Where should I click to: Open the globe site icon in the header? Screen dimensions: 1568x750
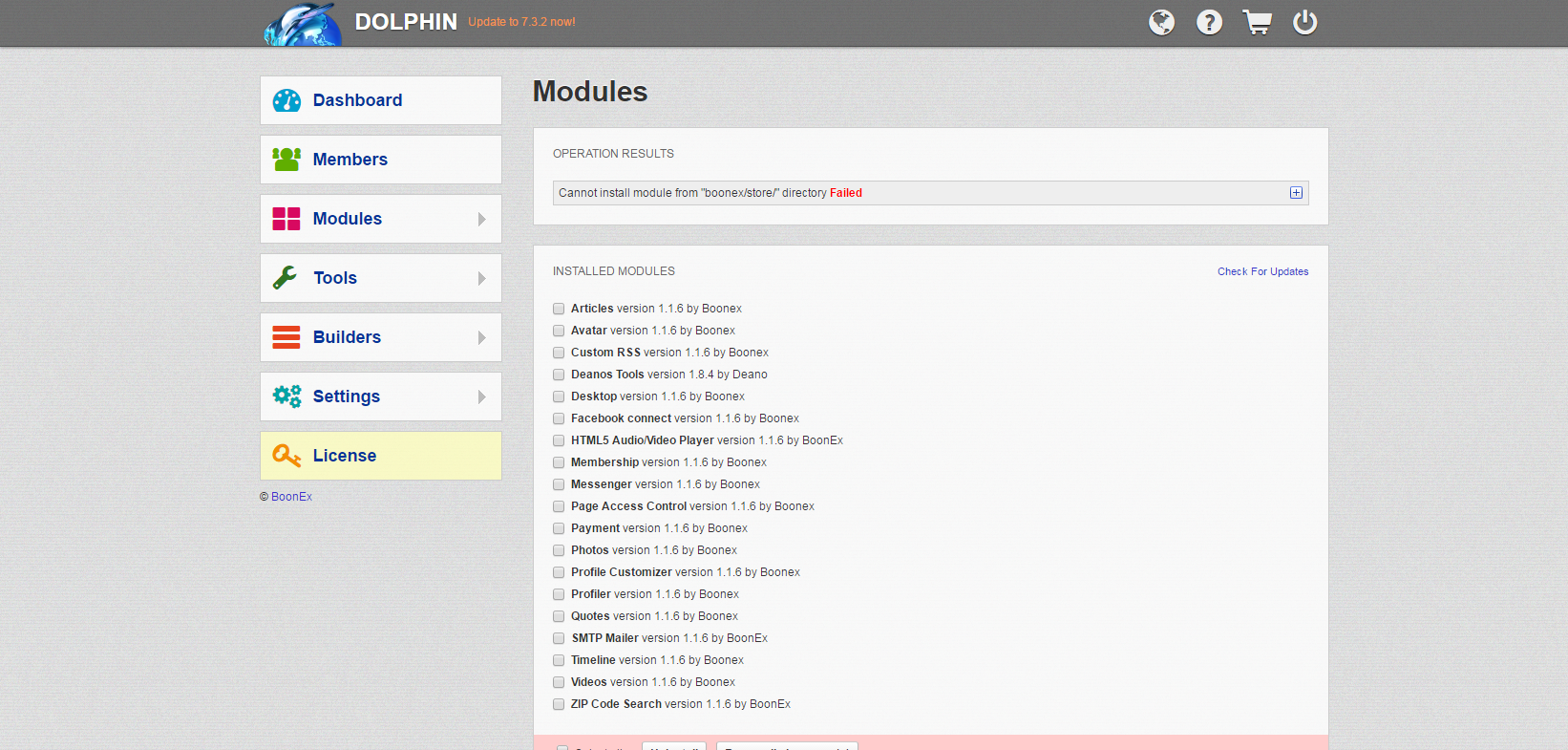[x=1161, y=22]
